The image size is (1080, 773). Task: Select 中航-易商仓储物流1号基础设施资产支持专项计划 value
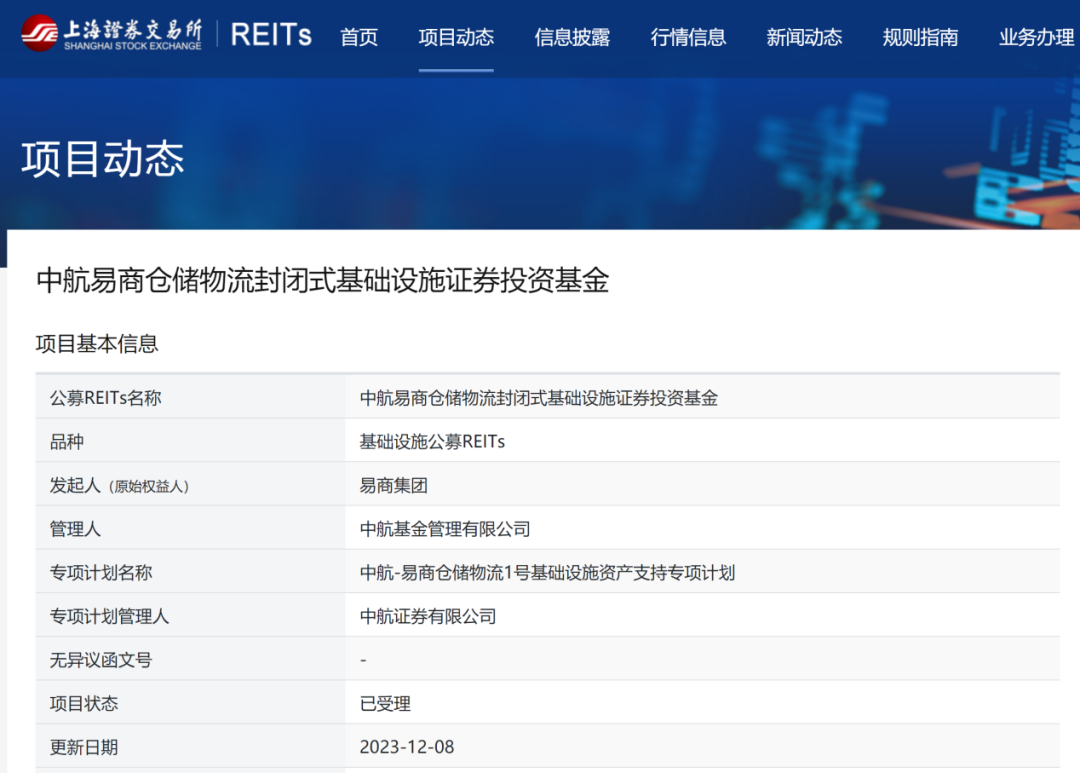(x=548, y=573)
